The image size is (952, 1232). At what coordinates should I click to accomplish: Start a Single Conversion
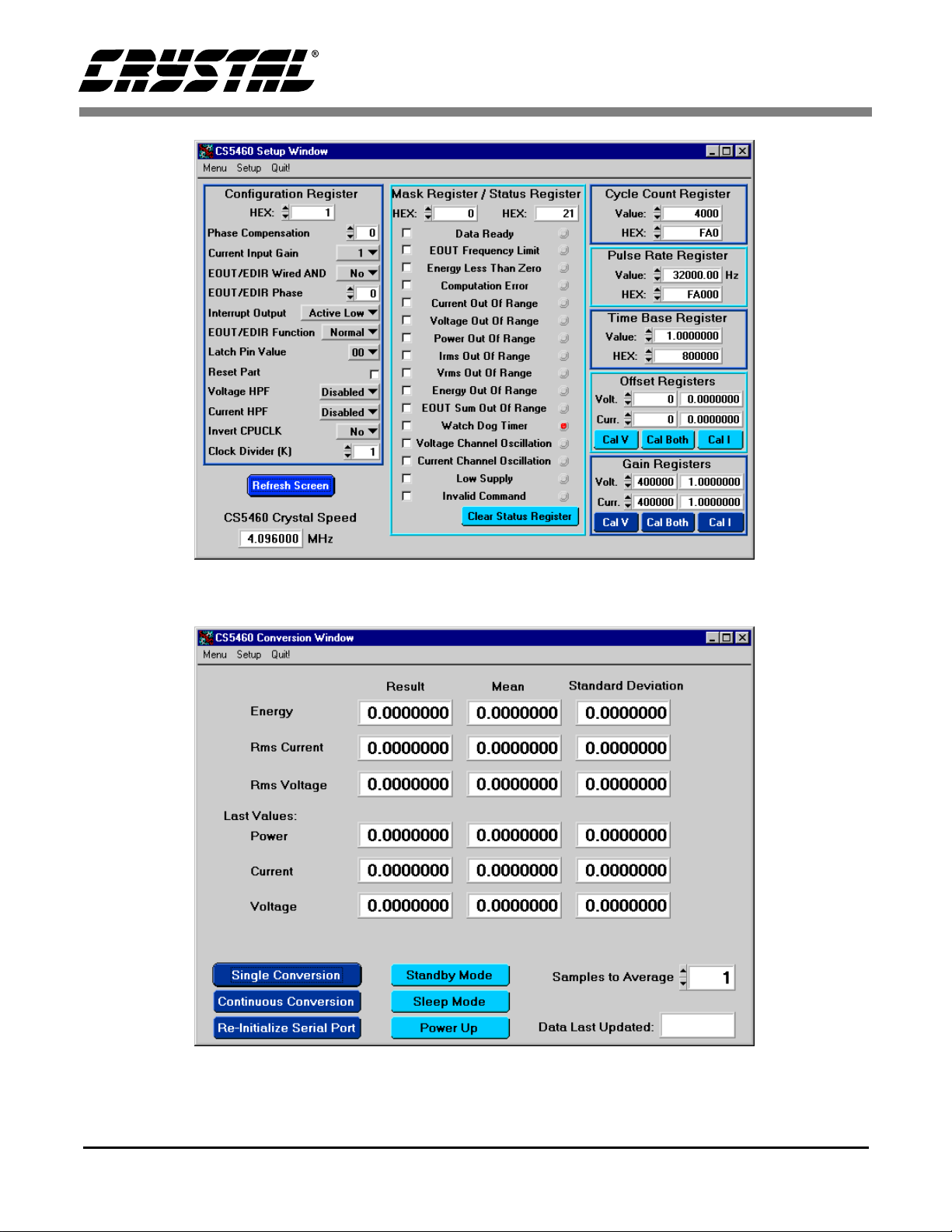point(287,975)
